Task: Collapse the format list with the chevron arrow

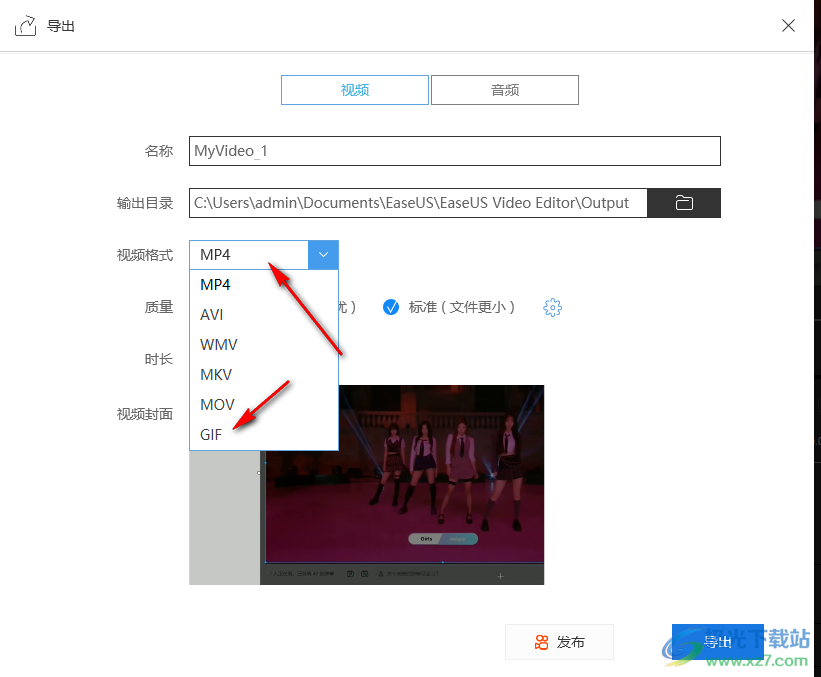Action: pyautogui.click(x=323, y=255)
